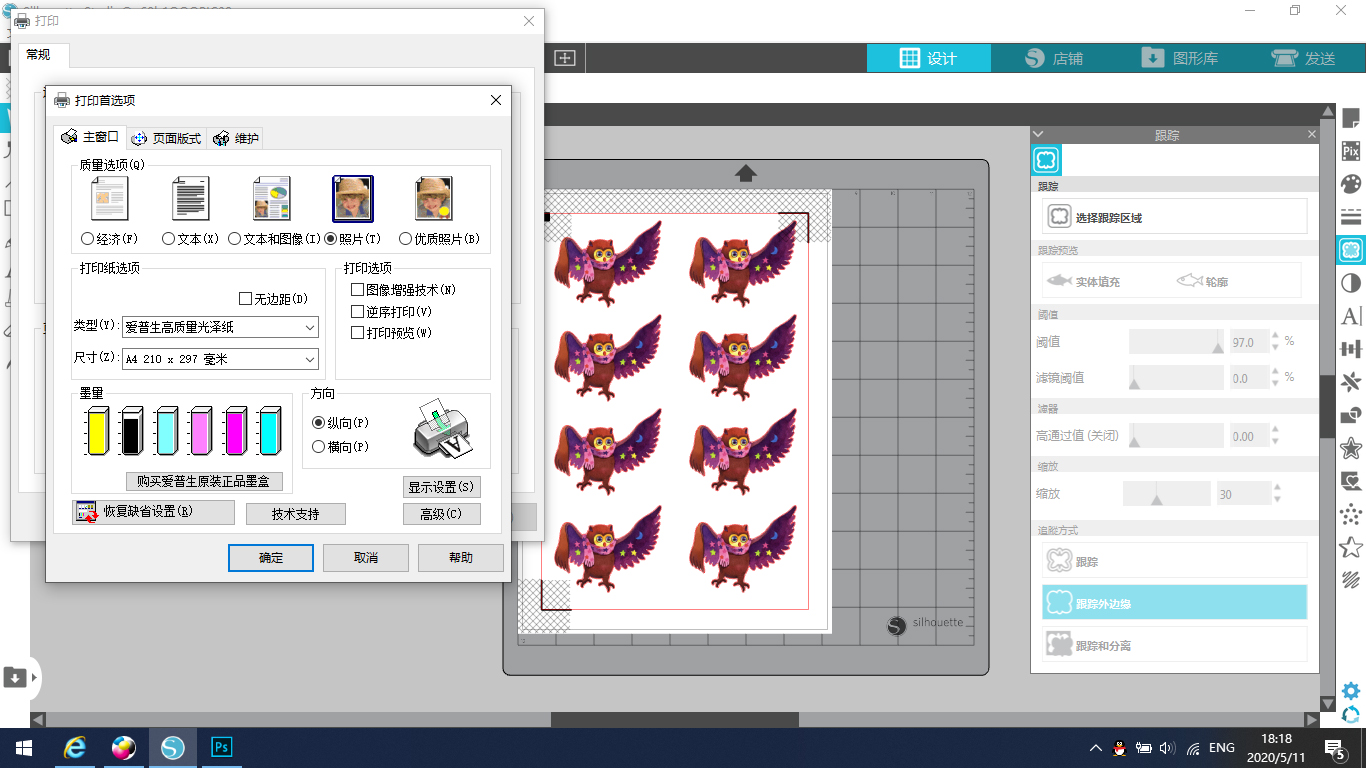
Task: Click the Trace icon at panel top
Action: pyautogui.click(x=1047, y=160)
